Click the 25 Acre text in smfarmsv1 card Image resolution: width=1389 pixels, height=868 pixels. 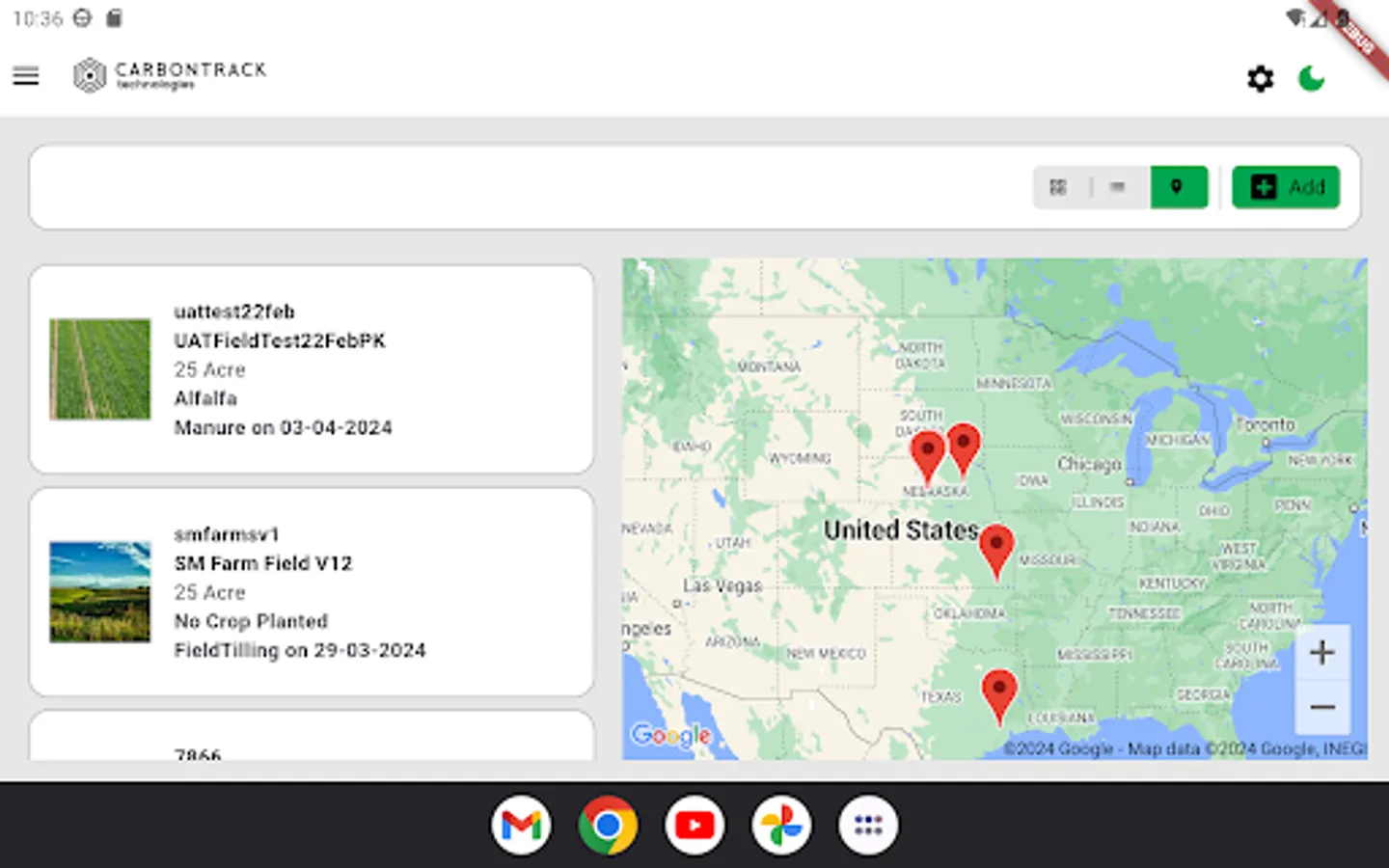(x=209, y=592)
